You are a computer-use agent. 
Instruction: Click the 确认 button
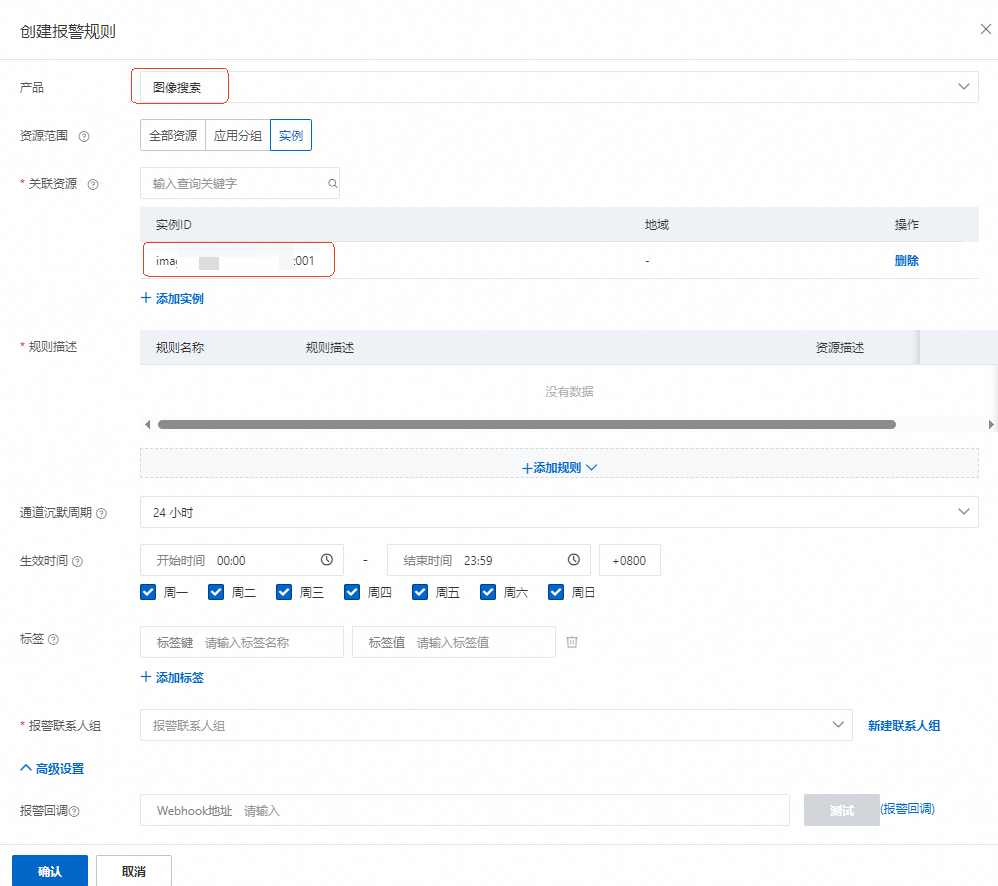point(50,871)
